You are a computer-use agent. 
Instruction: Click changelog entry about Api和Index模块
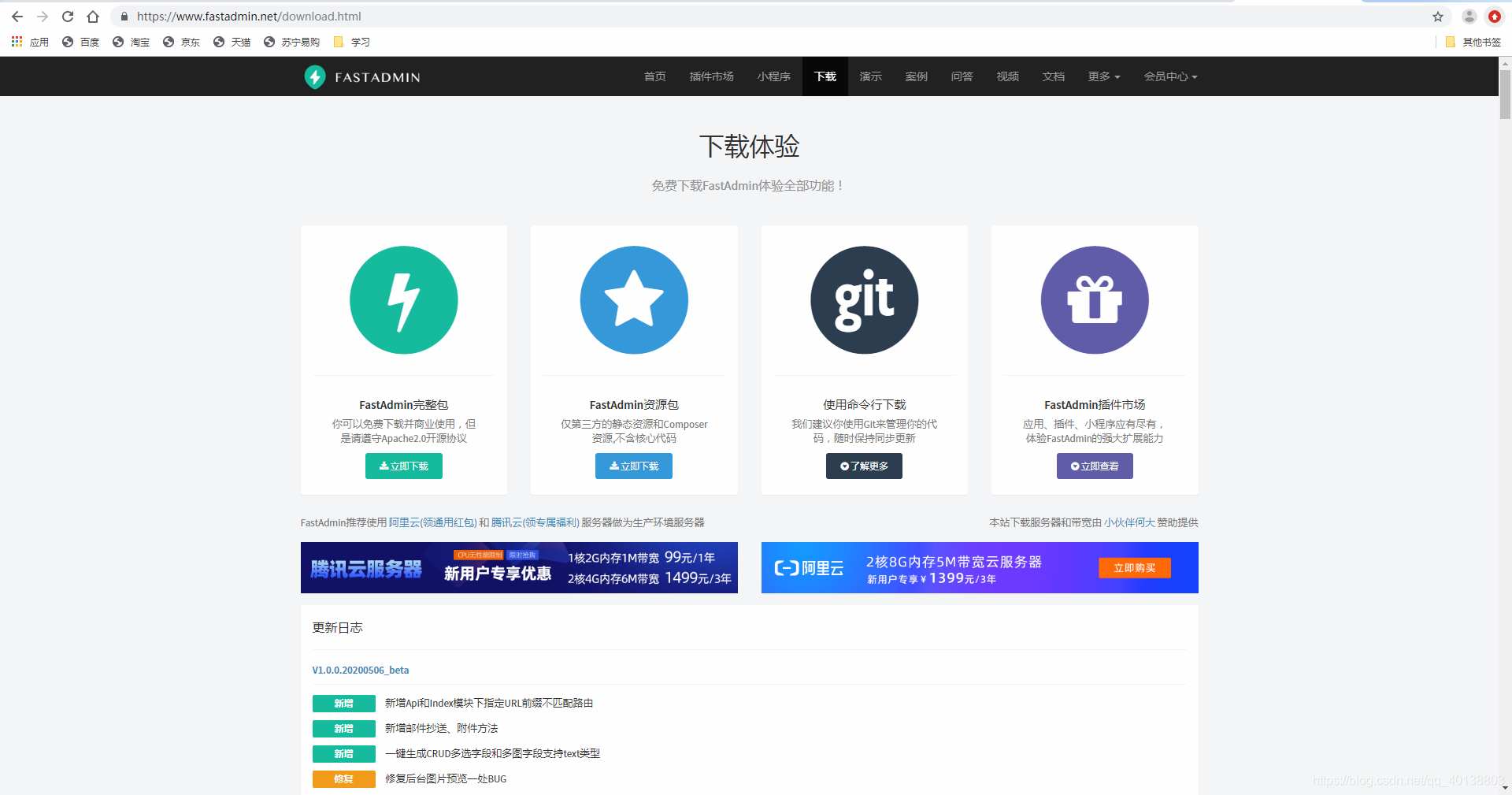[489, 704]
